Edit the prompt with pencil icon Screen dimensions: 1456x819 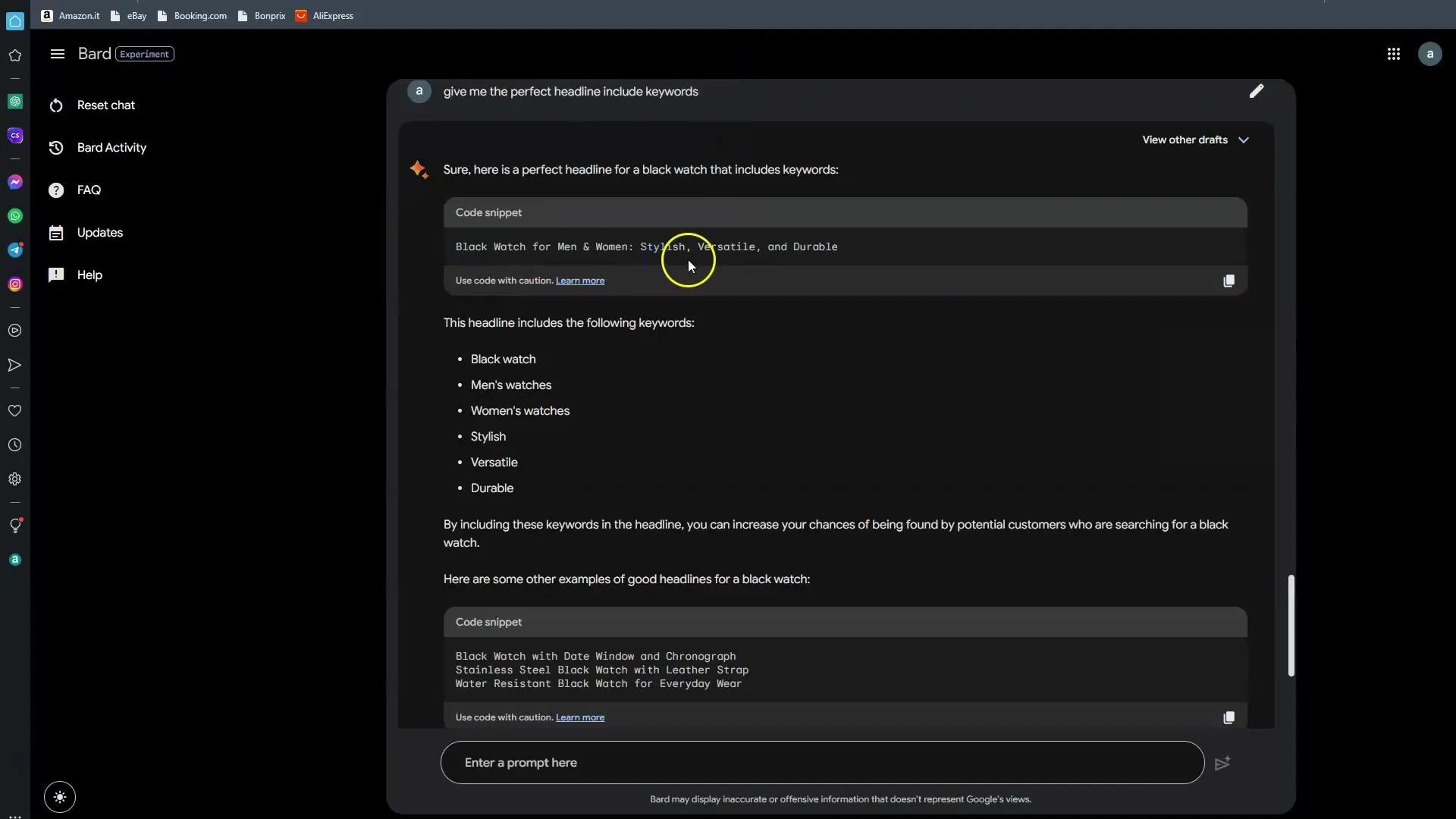coord(1257,91)
